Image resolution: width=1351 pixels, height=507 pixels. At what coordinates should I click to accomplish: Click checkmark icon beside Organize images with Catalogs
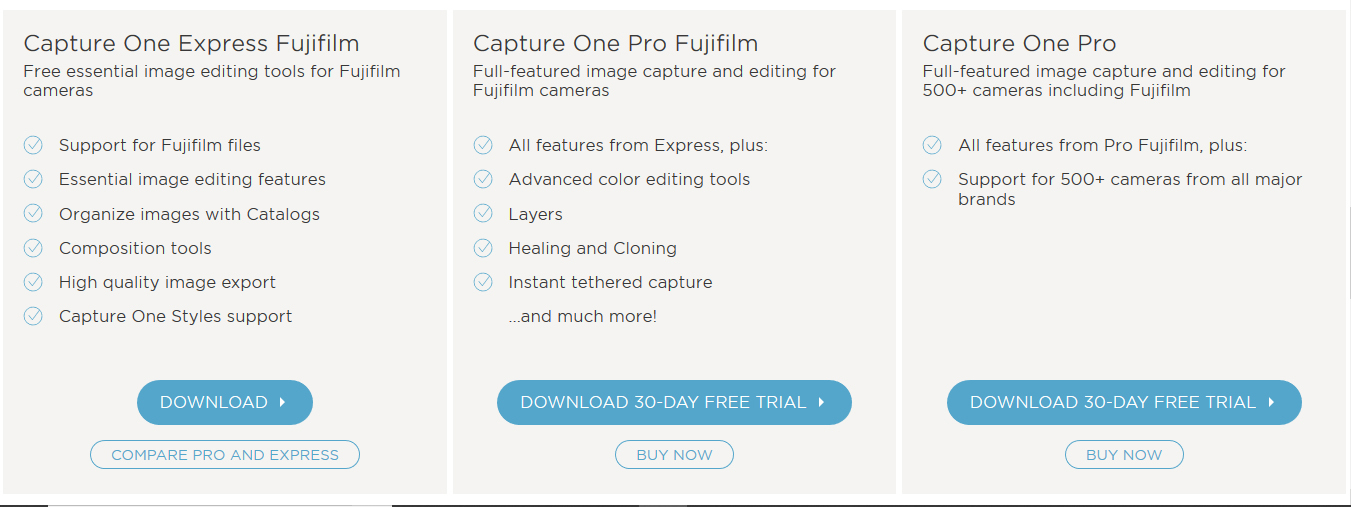33,214
